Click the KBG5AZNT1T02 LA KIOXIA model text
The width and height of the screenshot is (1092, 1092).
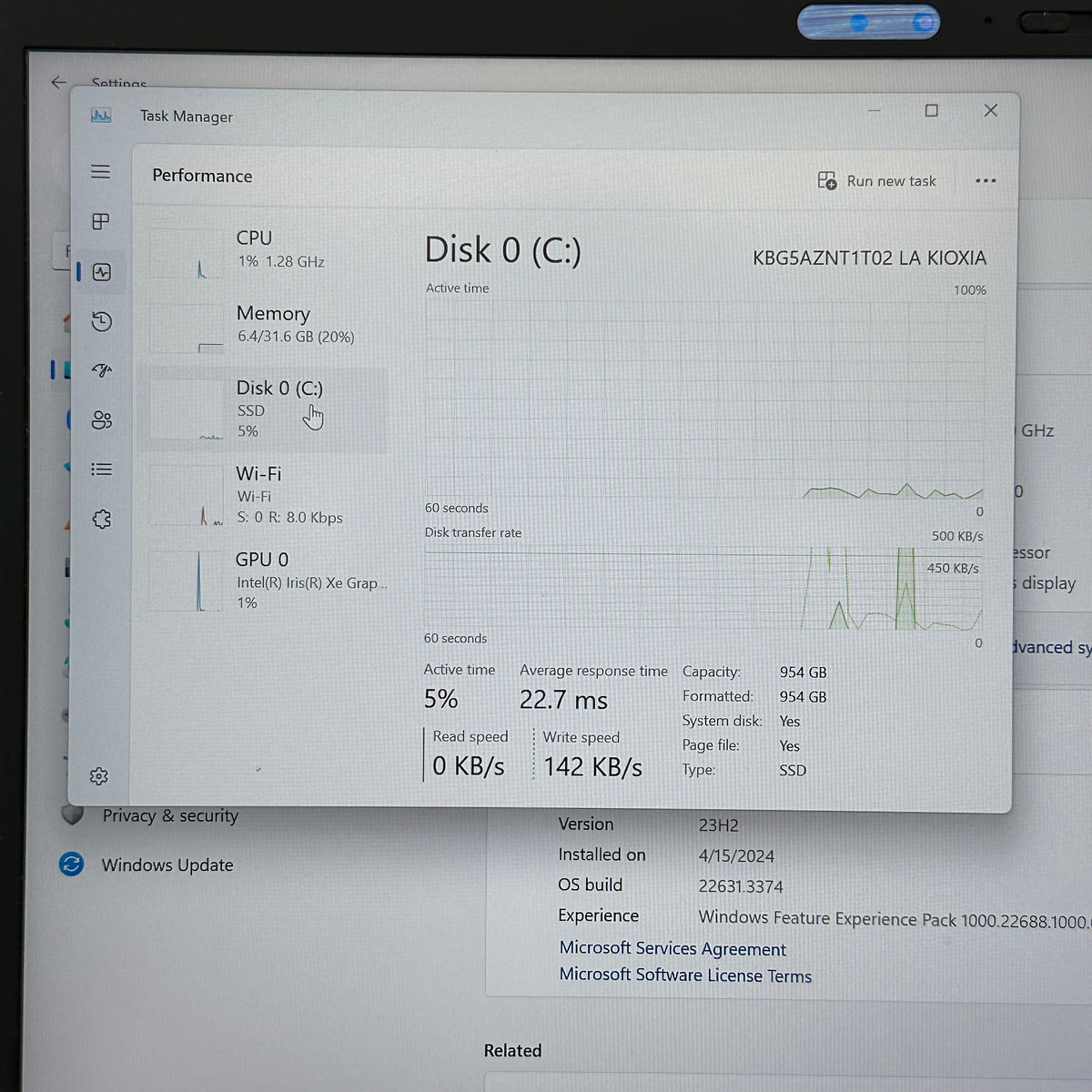click(x=869, y=258)
